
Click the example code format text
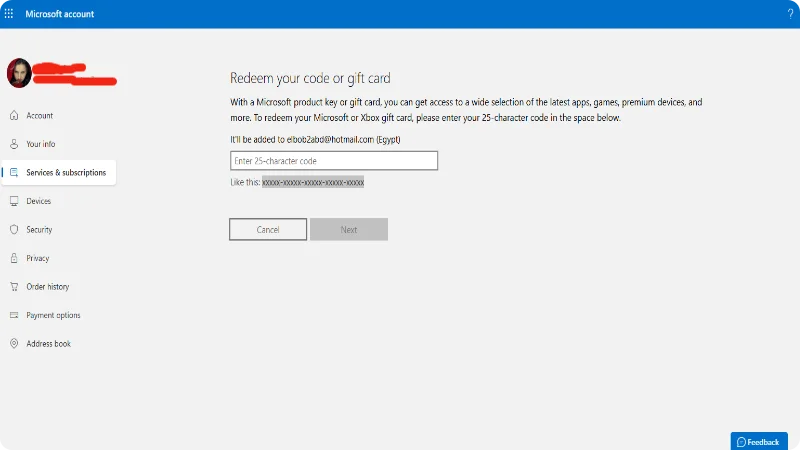click(313, 182)
